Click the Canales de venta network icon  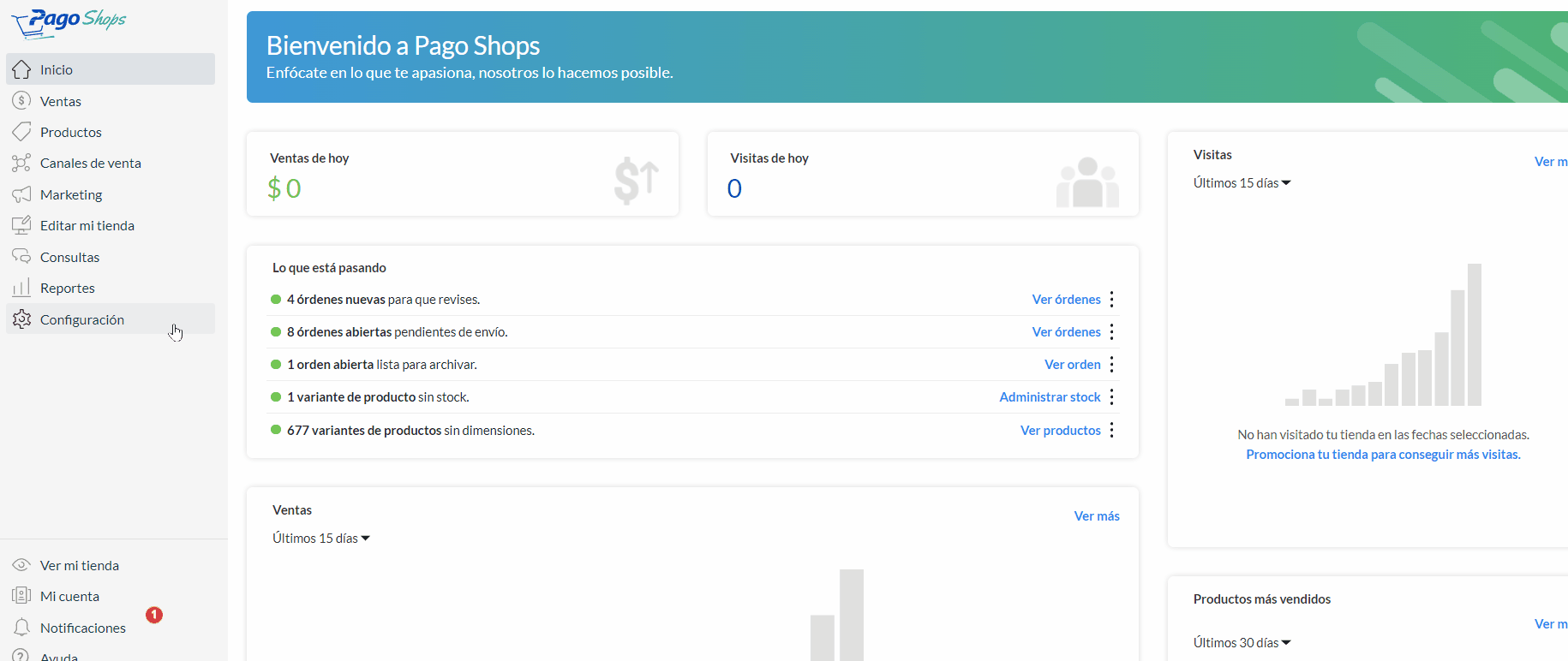coord(21,163)
